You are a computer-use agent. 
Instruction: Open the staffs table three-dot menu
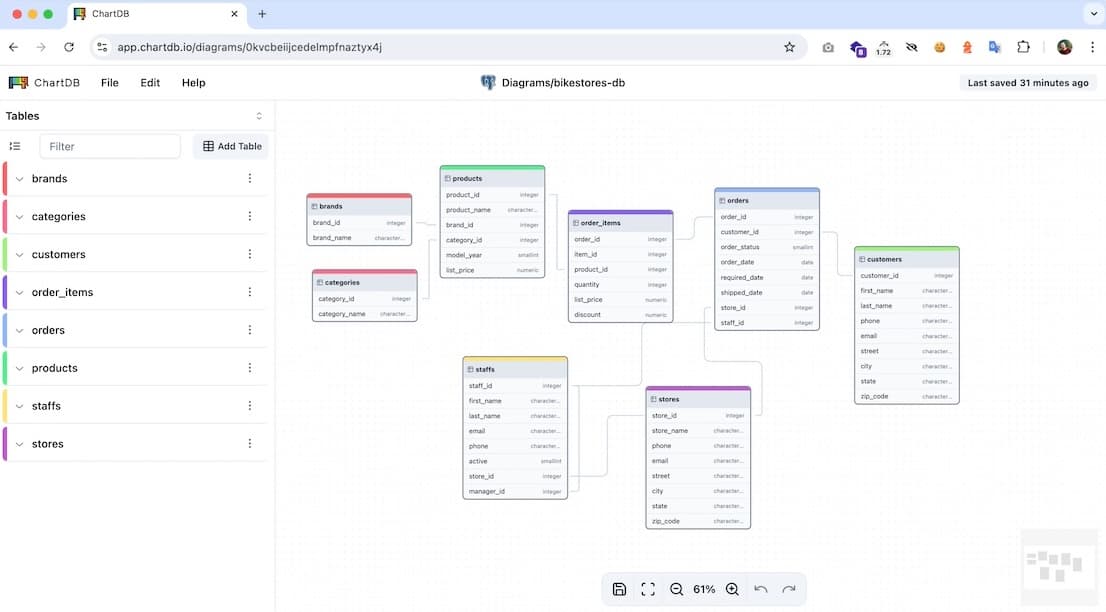(x=249, y=405)
